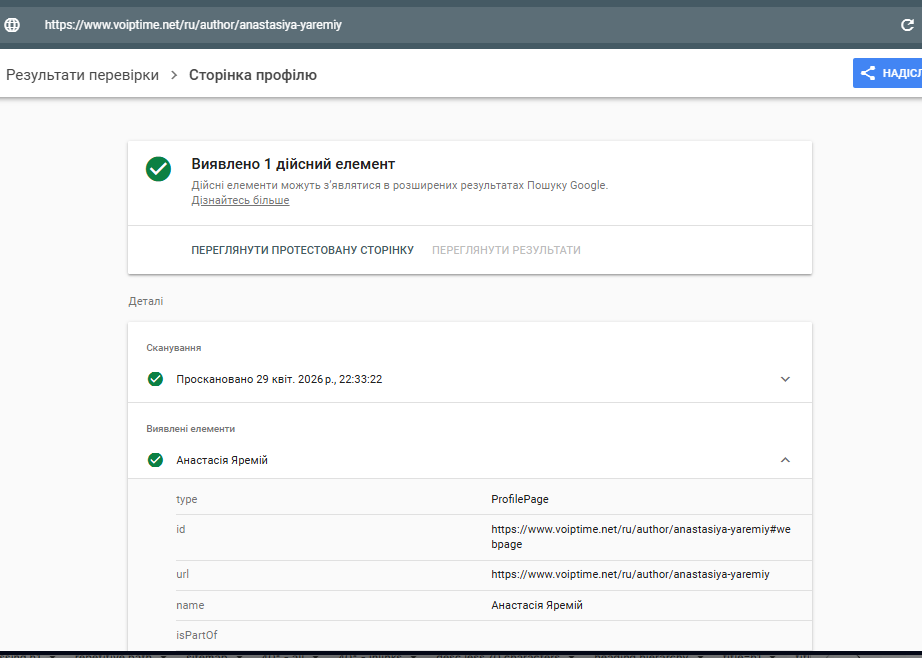Click the breadcrumb arrow before "Сторінка профілю"
The image size is (922, 658).
(174, 75)
